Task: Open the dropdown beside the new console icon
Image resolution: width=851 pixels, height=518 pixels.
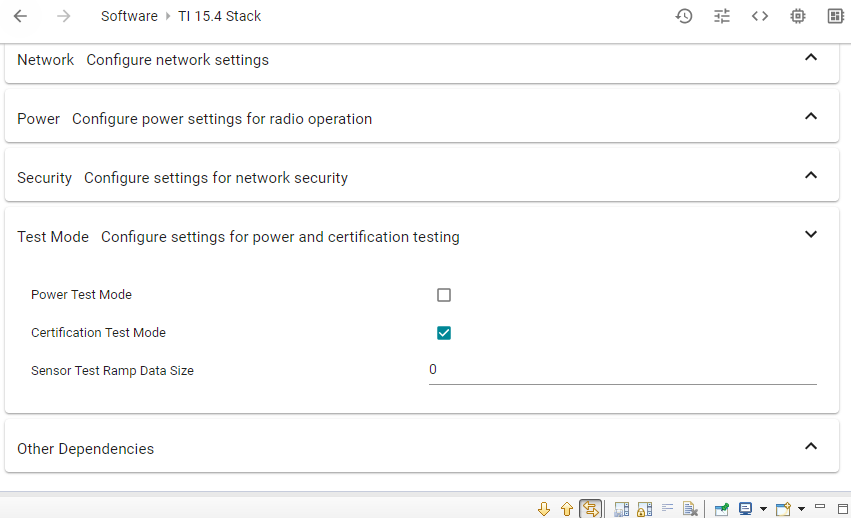Action: coord(801,509)
